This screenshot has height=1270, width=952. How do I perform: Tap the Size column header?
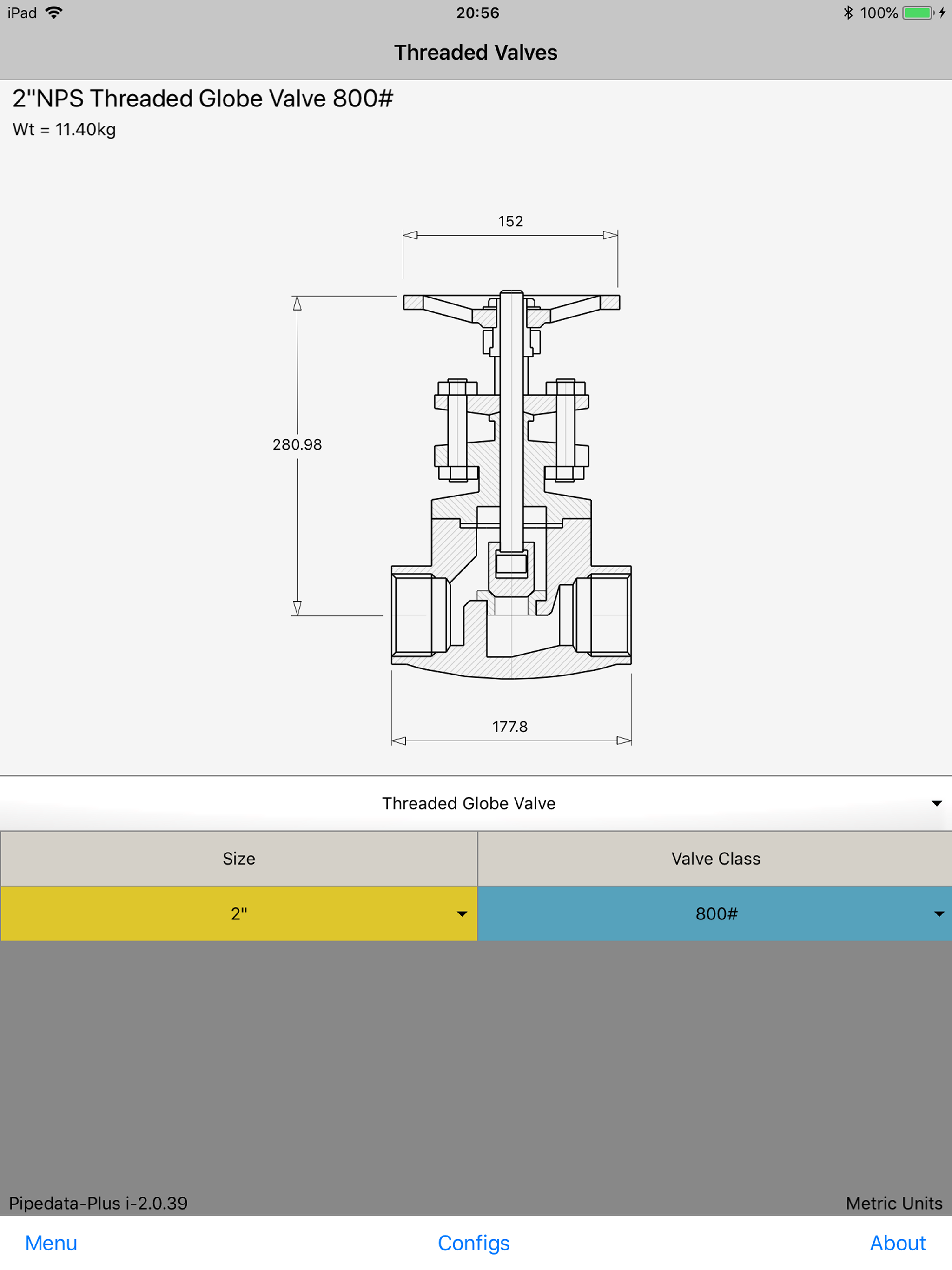(x=239, y=858)
